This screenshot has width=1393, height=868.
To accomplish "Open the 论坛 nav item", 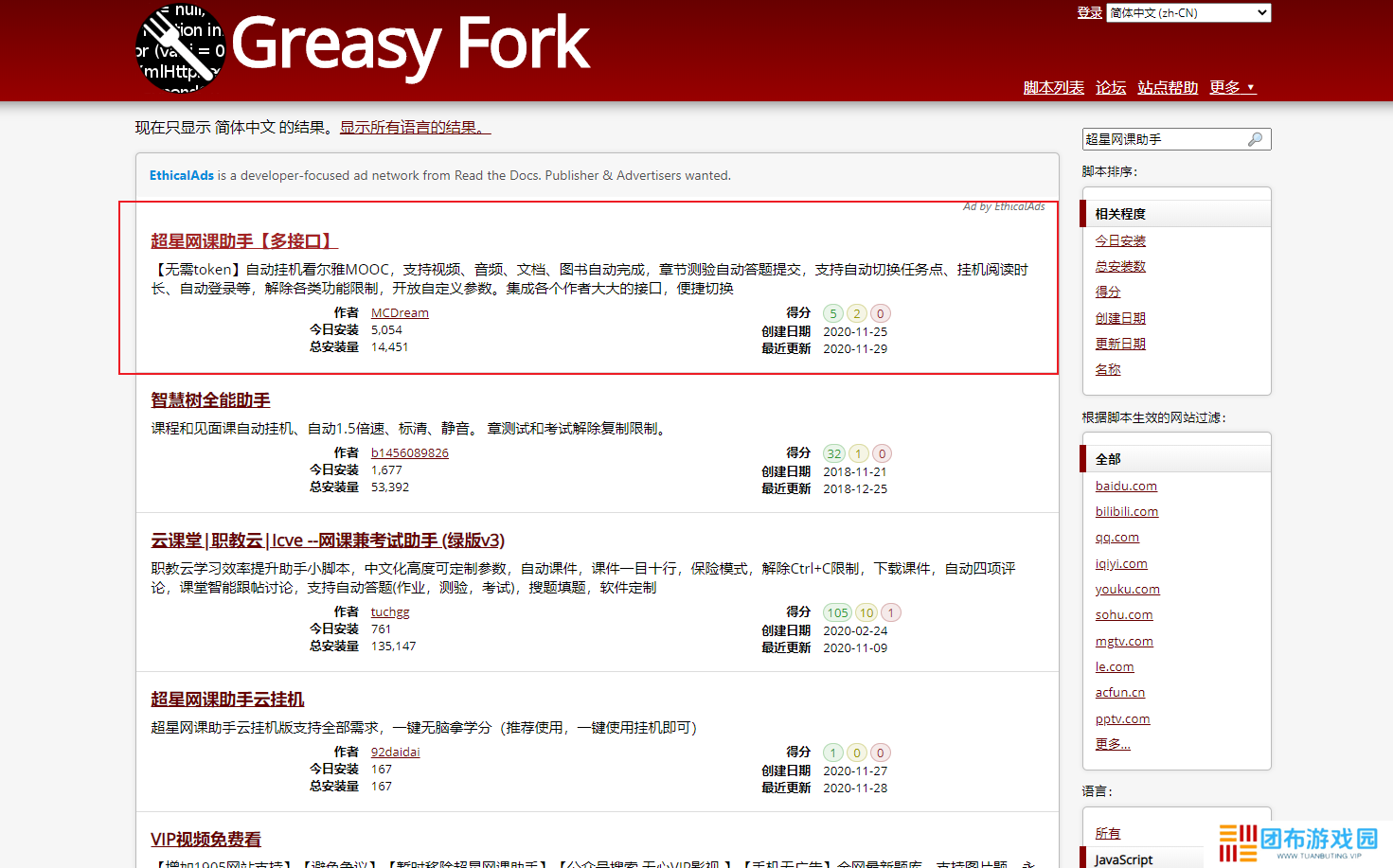I will pyautogui.click(x=1111, y=87).
